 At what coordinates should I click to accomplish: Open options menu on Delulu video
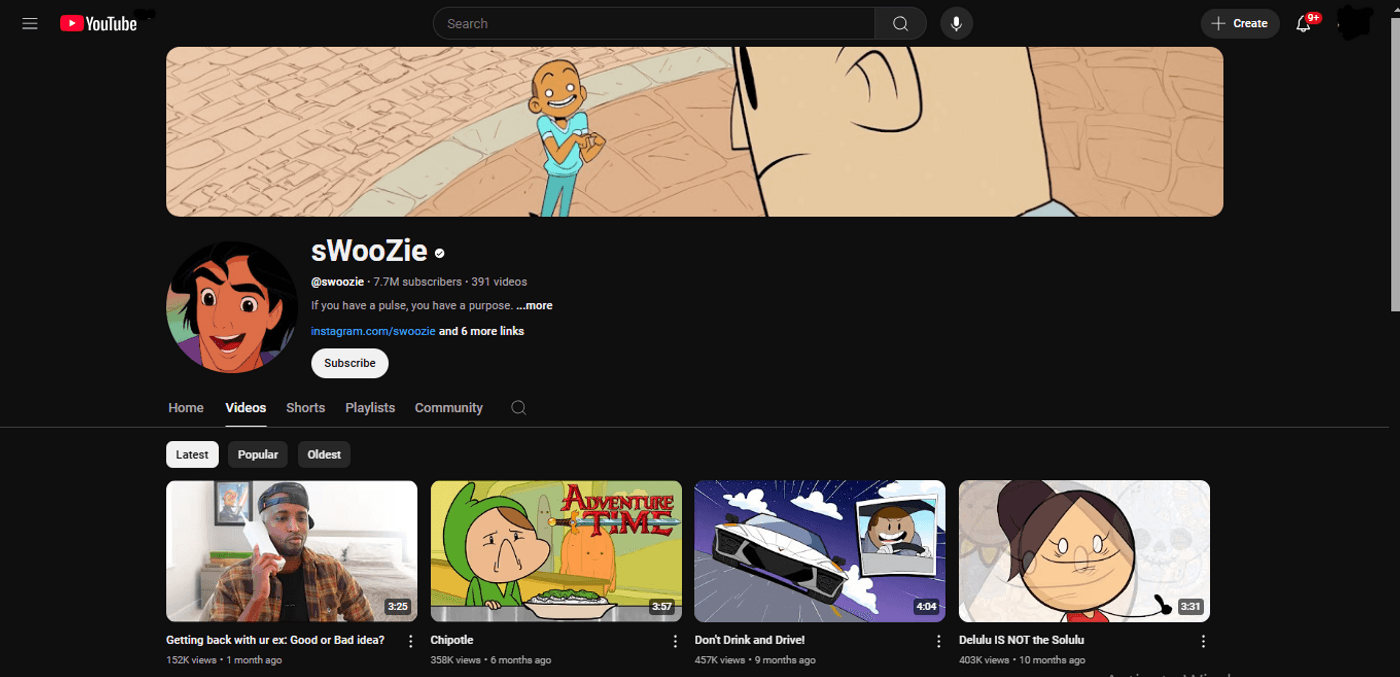(x=1203, y=640)
